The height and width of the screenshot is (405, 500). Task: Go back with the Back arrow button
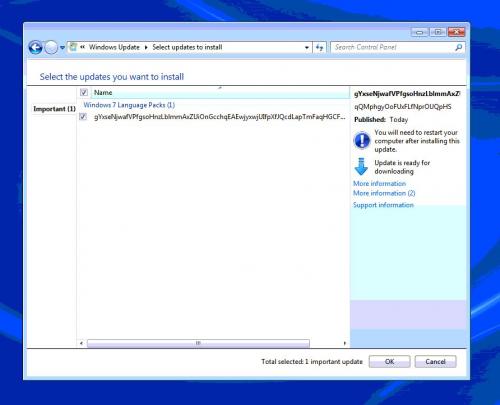pyautogui.click(x=35, y=47)
